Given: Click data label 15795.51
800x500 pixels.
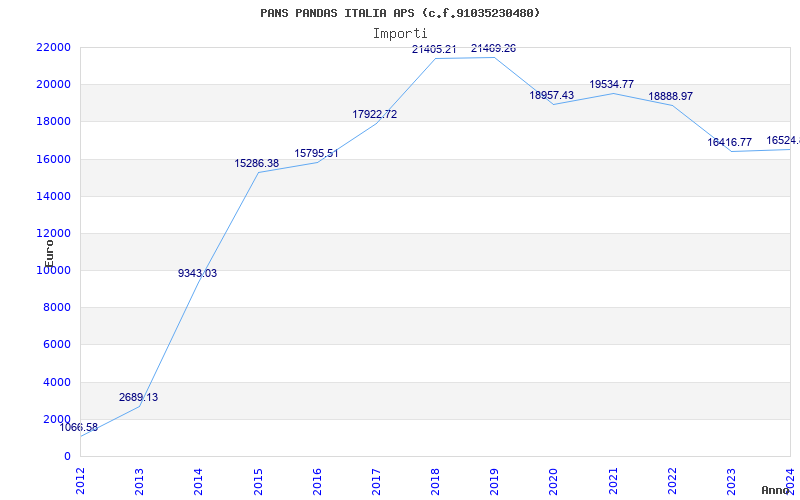Looking at the screenshot, I should [316, 154].
